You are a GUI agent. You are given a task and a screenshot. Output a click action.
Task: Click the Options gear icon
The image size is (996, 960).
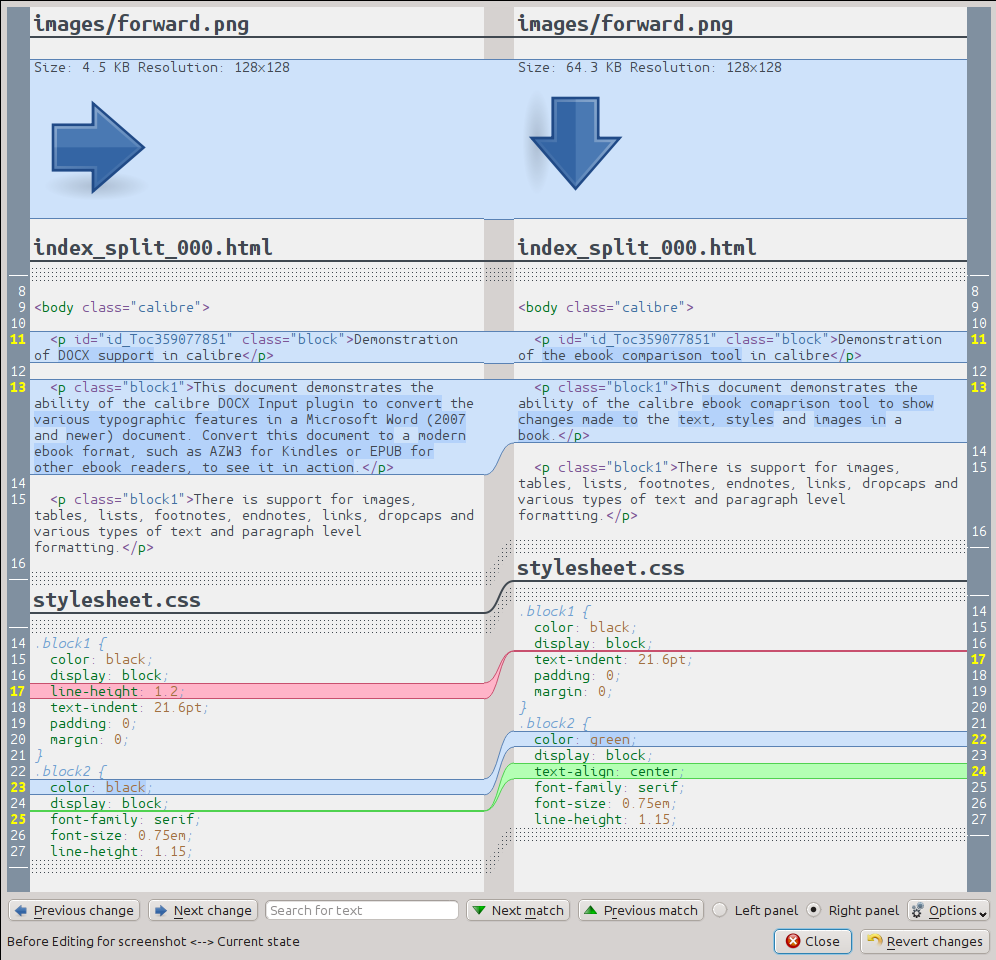pos(917,911)
